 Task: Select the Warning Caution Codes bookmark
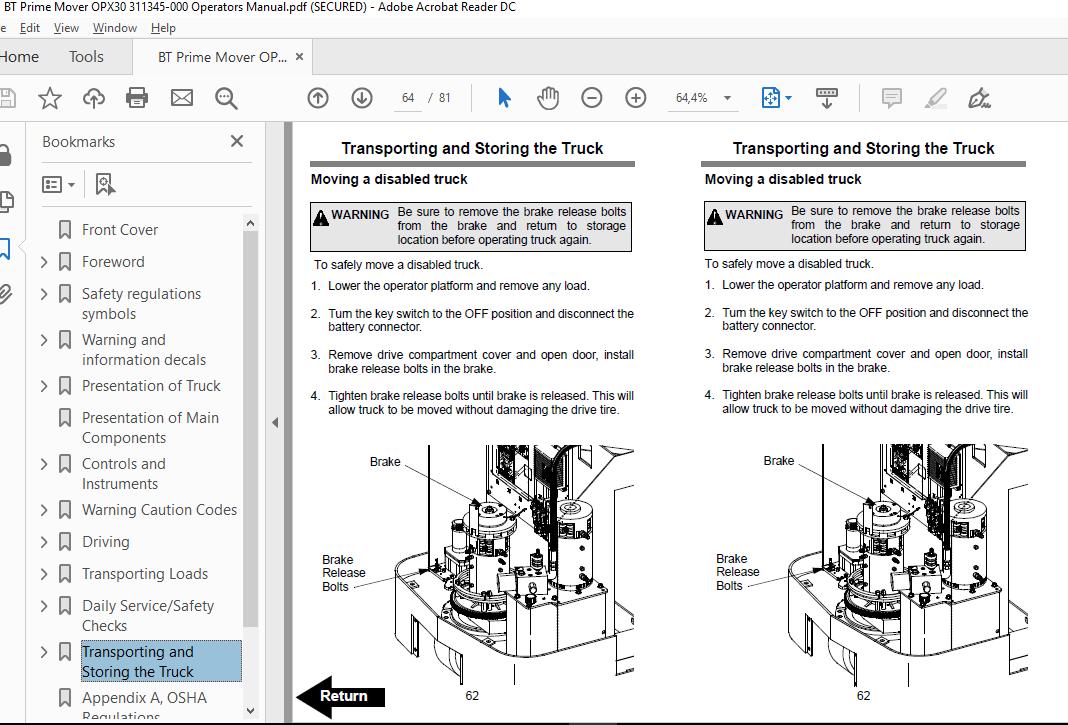pyautogui.click(x=159, y=509)
